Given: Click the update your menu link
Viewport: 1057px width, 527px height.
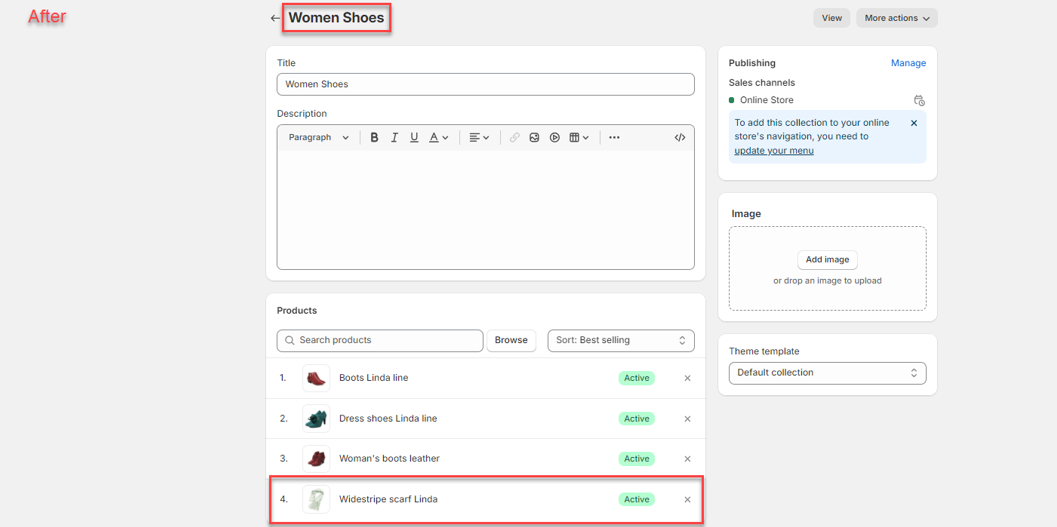Looking at the screenshot, I should pyautogui.click(x=773, y=151).
